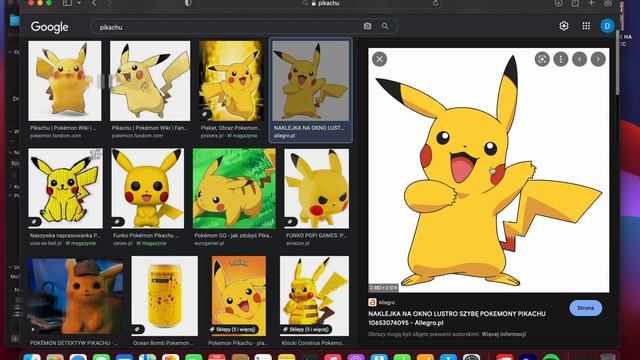Open the Pokemon Pikachu orange poster thumbnail
The width and height of the screenshot is (640, 360).
[239, 296]
